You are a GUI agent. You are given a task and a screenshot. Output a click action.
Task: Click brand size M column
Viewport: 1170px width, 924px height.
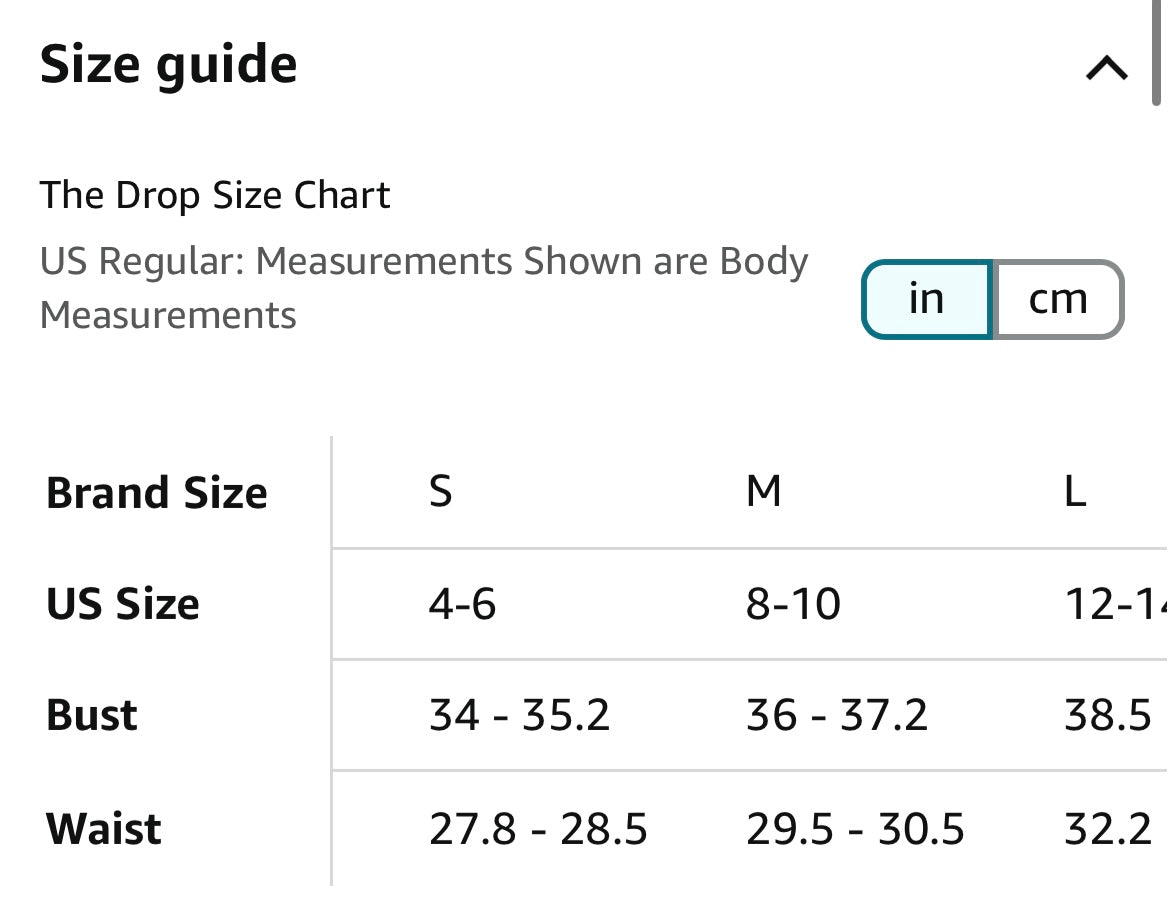point(764,492)
